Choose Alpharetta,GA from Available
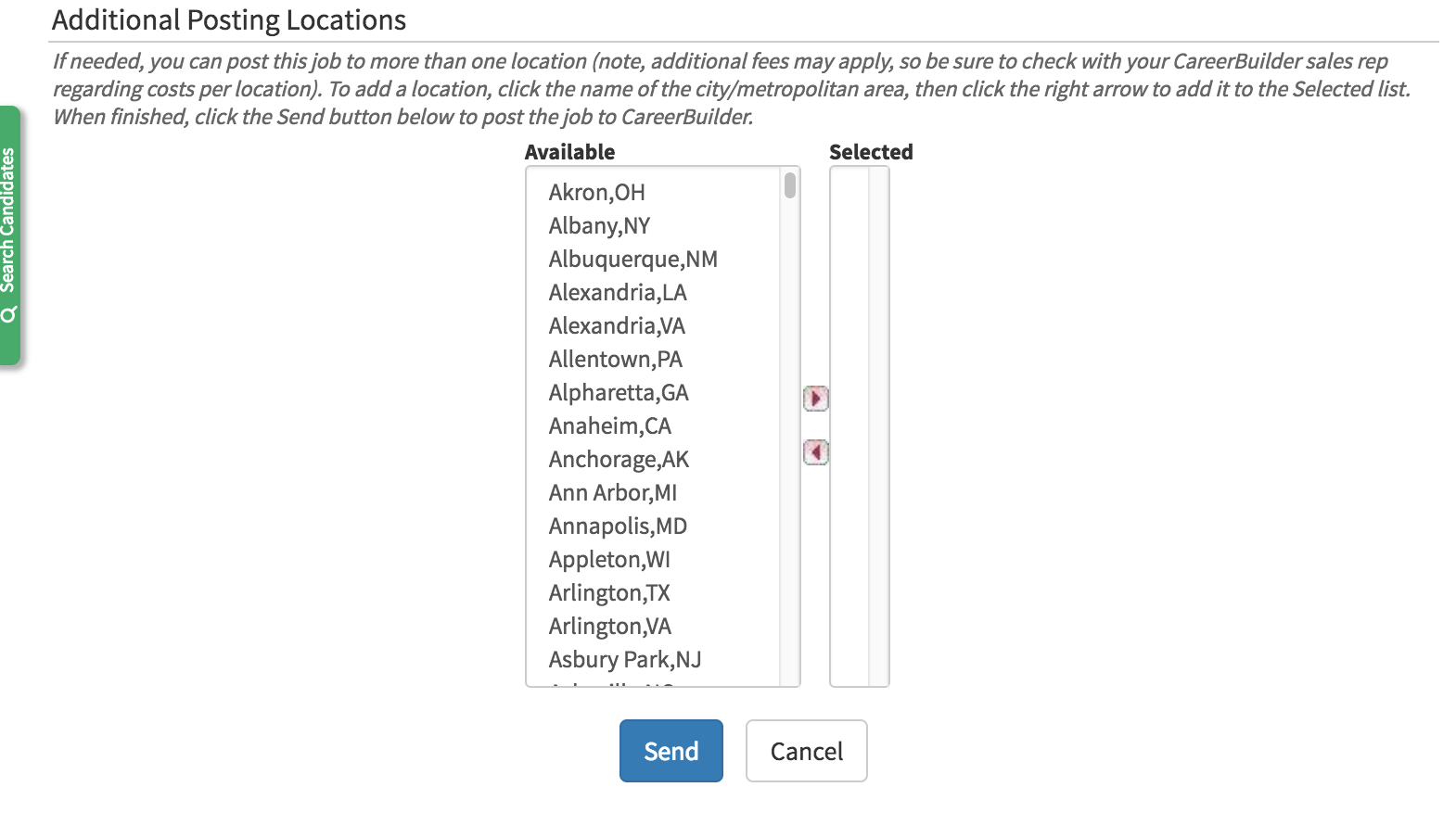 coord(619,393)
